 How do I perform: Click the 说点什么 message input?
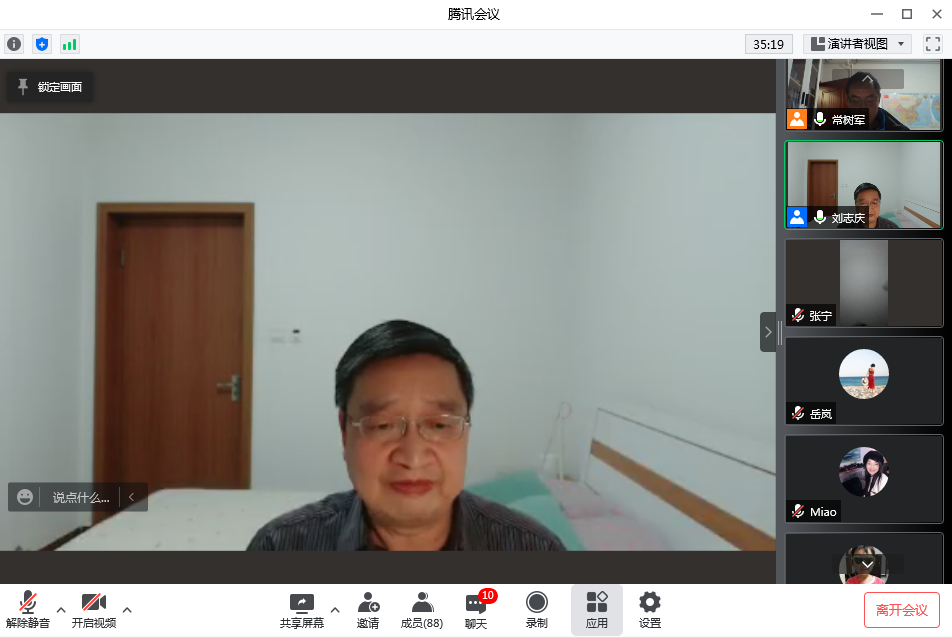click(81, 498)
